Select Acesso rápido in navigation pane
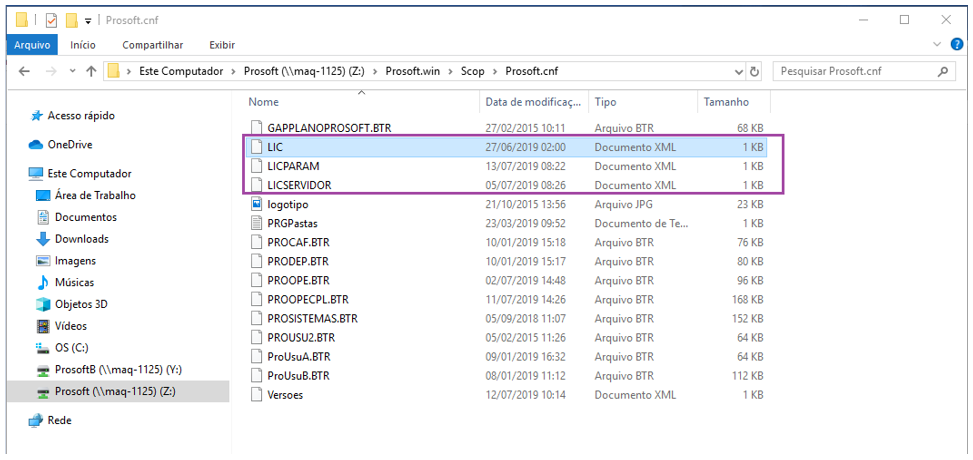973x460 pixels. 81,115
